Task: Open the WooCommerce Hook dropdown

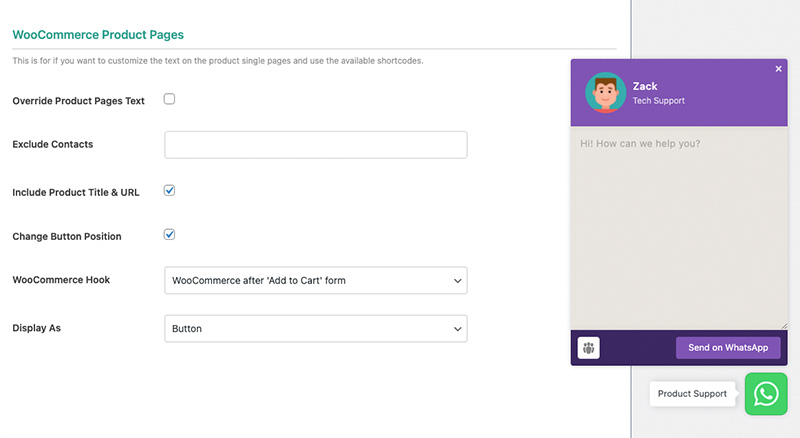Action: (315, 281)
